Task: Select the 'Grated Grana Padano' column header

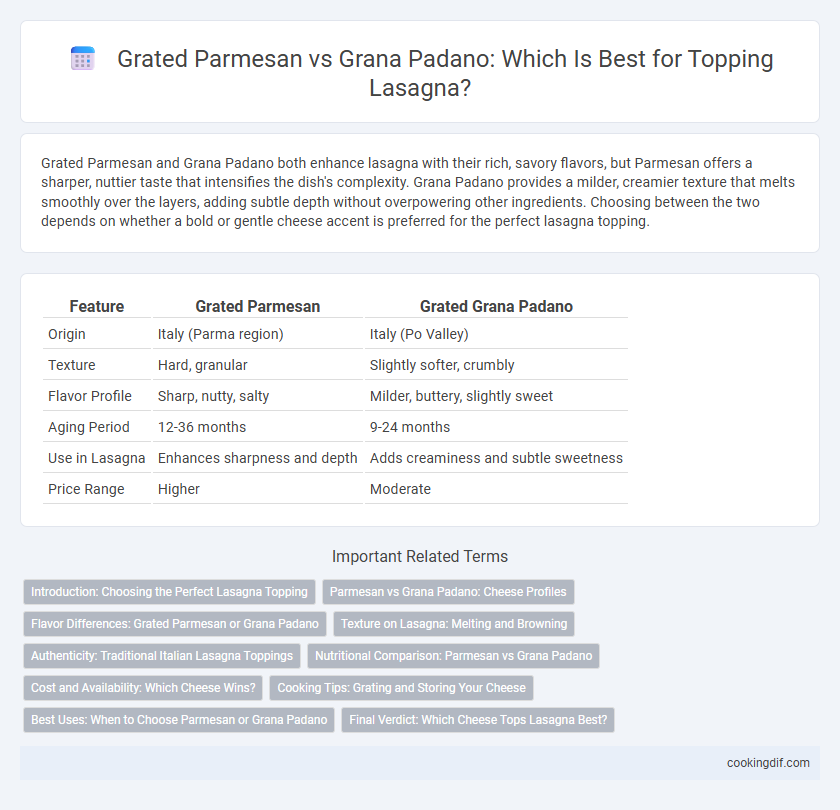Action: [496, 306]
